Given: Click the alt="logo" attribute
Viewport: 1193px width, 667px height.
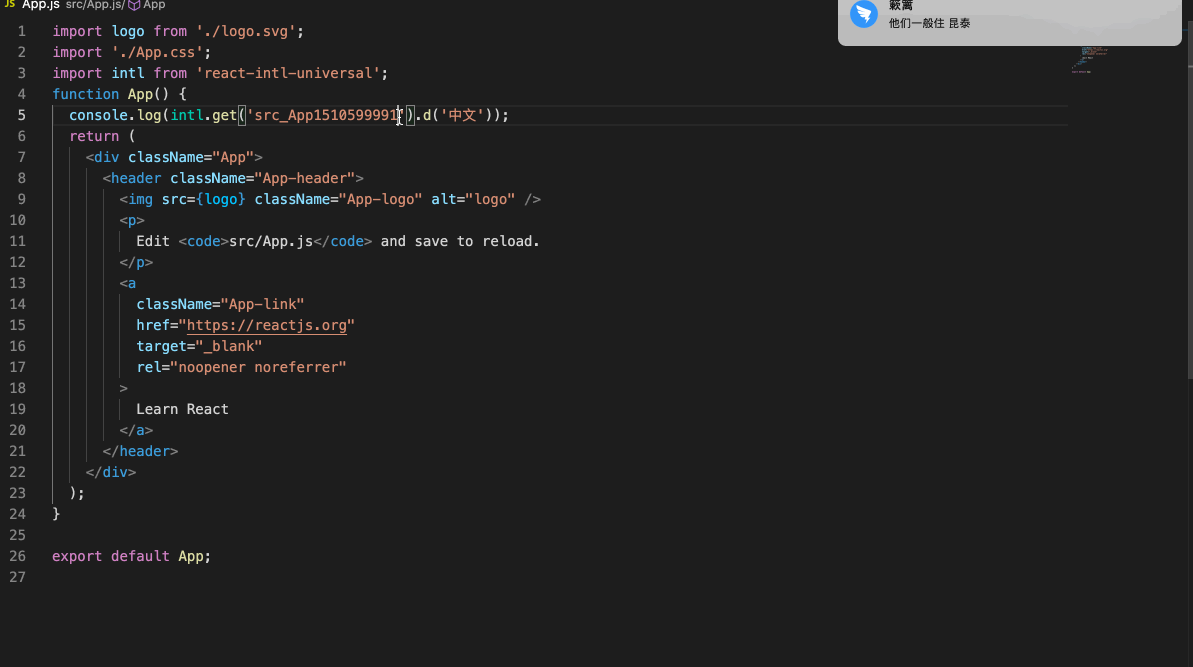Looking at the screenshot, I should click(472, 199).
